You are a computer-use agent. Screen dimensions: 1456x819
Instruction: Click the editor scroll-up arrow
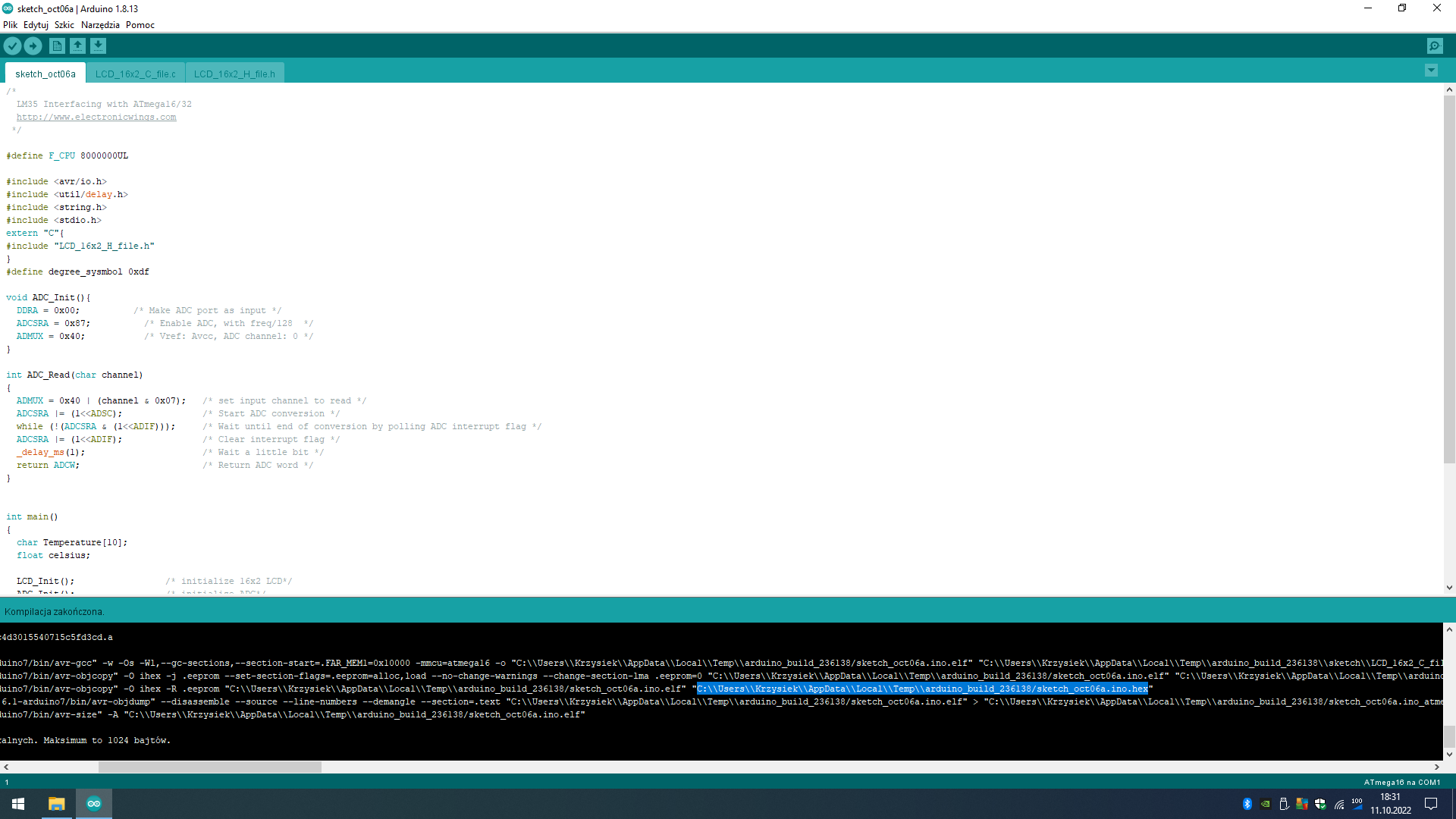point(1449,89)
